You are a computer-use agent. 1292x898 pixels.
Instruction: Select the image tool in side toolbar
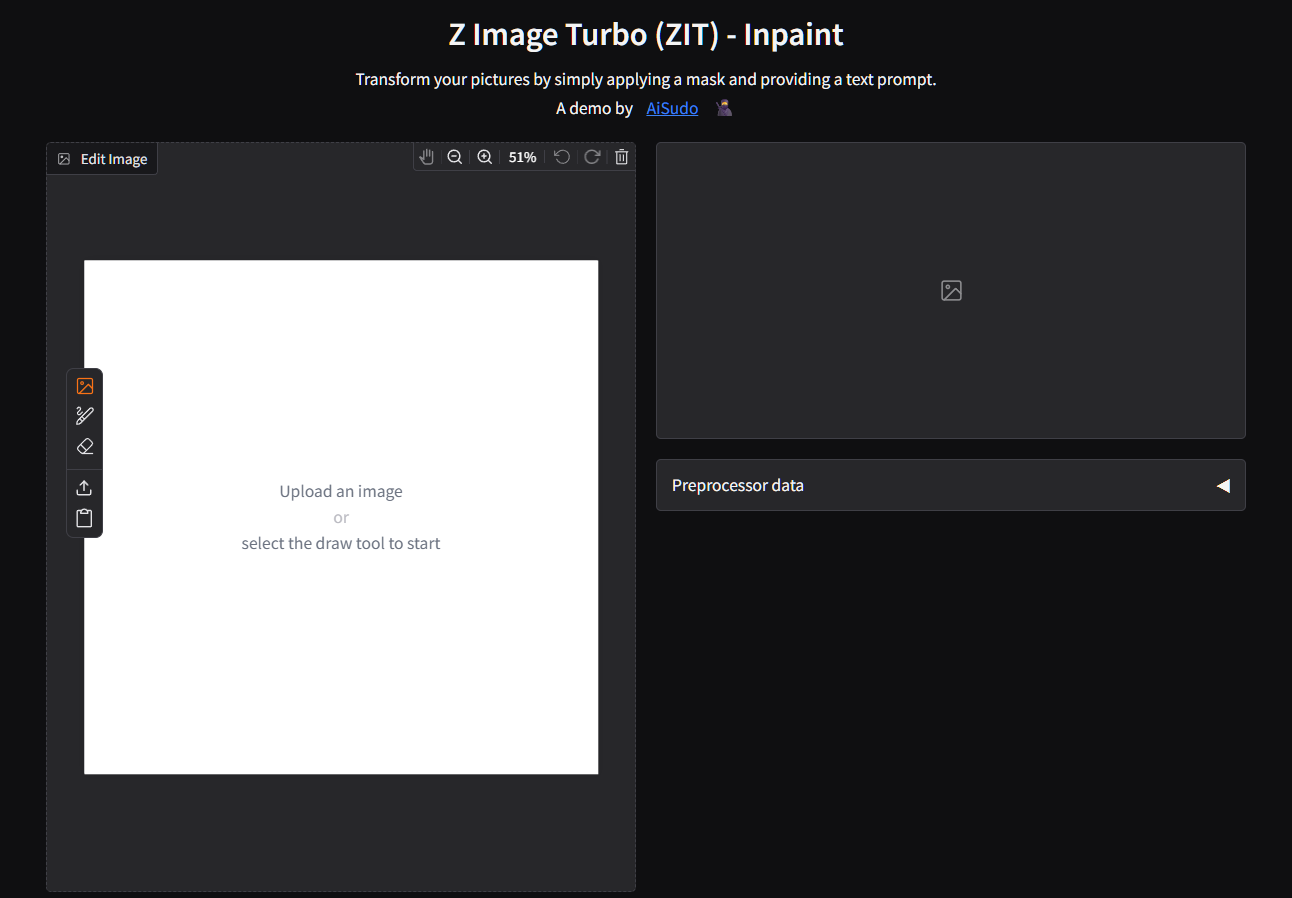pos(85,386)
